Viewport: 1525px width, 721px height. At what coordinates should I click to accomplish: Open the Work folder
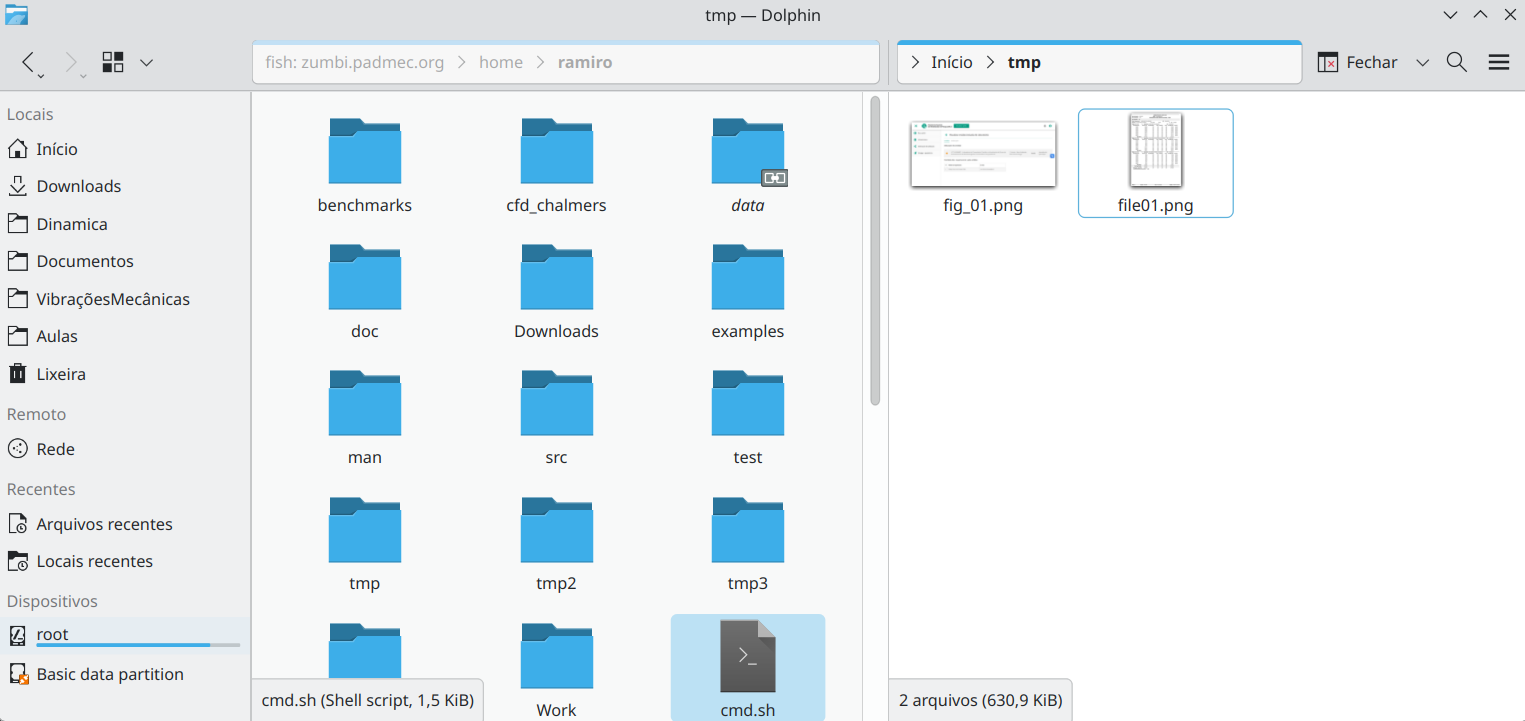click(556, 669)
